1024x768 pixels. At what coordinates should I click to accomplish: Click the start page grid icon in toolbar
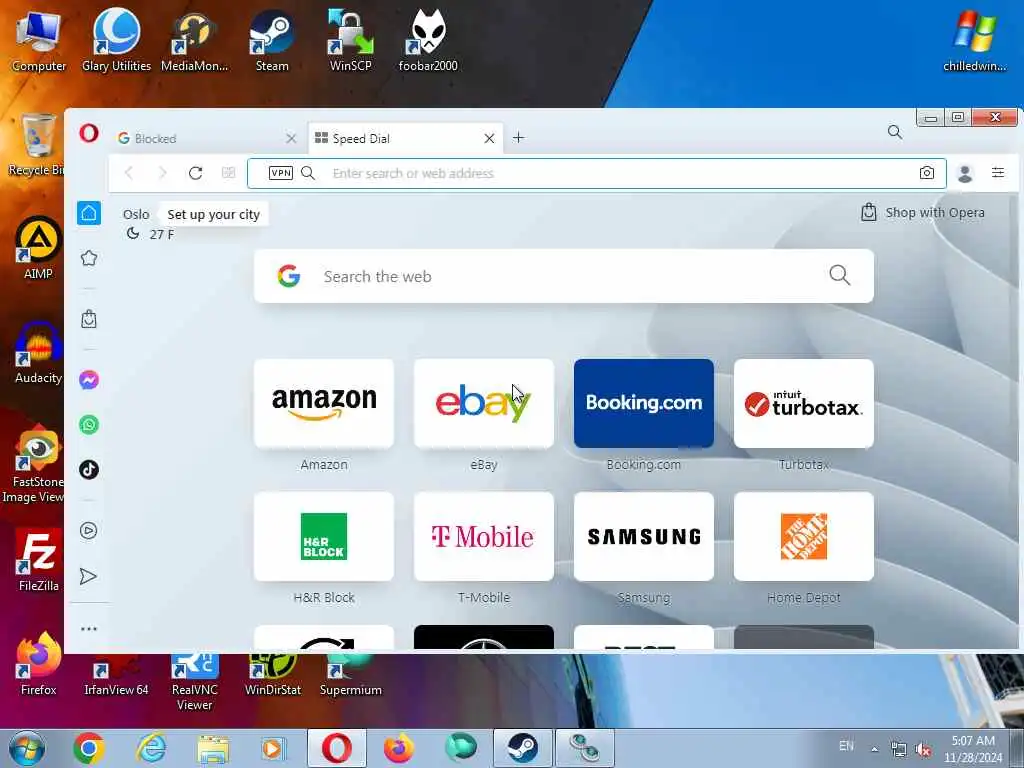(229, 173)
